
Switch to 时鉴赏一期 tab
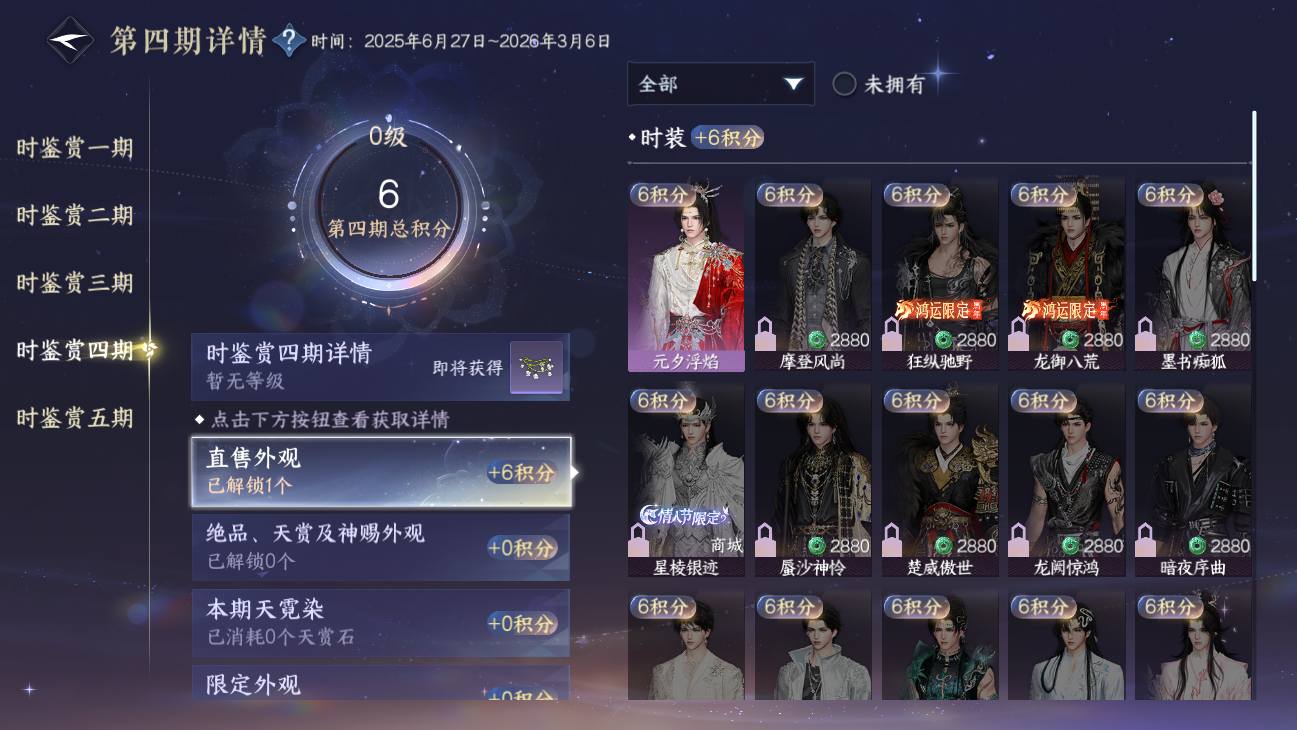coord(75,148)
